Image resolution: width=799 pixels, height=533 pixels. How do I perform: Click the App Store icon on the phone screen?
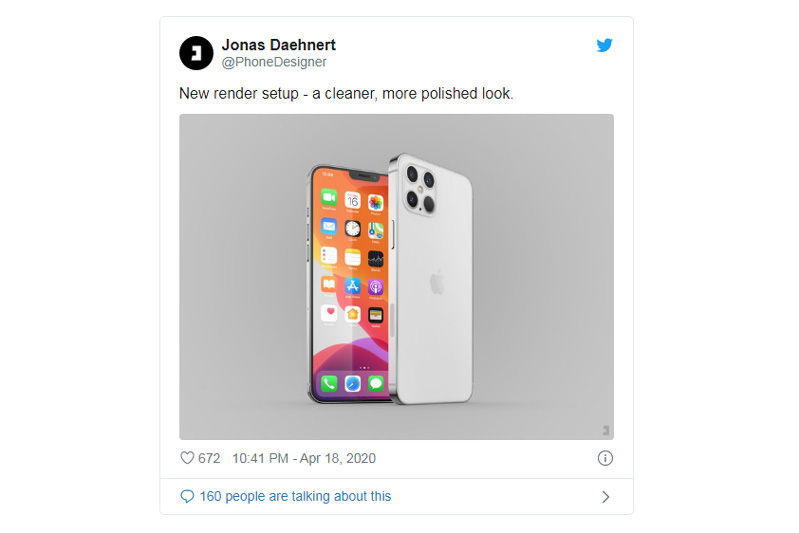pyautogui.click(x=352, y=286)
